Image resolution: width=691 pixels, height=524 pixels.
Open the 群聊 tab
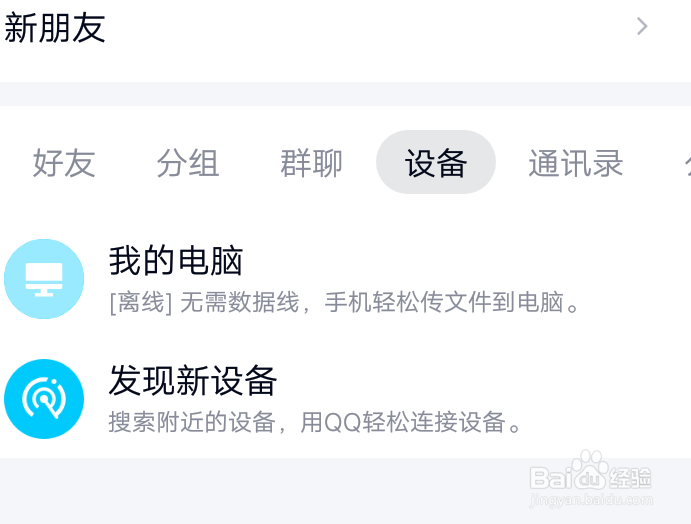pyautogui.click(x=312, y=163)
